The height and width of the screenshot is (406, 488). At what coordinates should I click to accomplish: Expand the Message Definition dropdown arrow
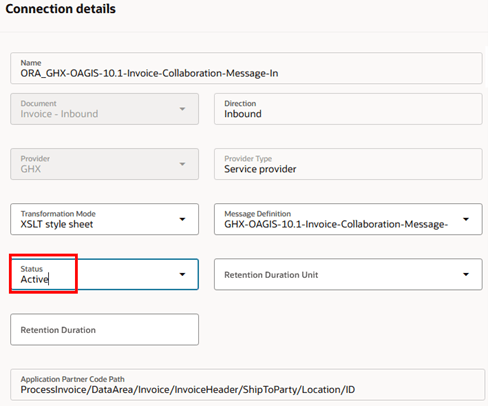tap(466, 219)
